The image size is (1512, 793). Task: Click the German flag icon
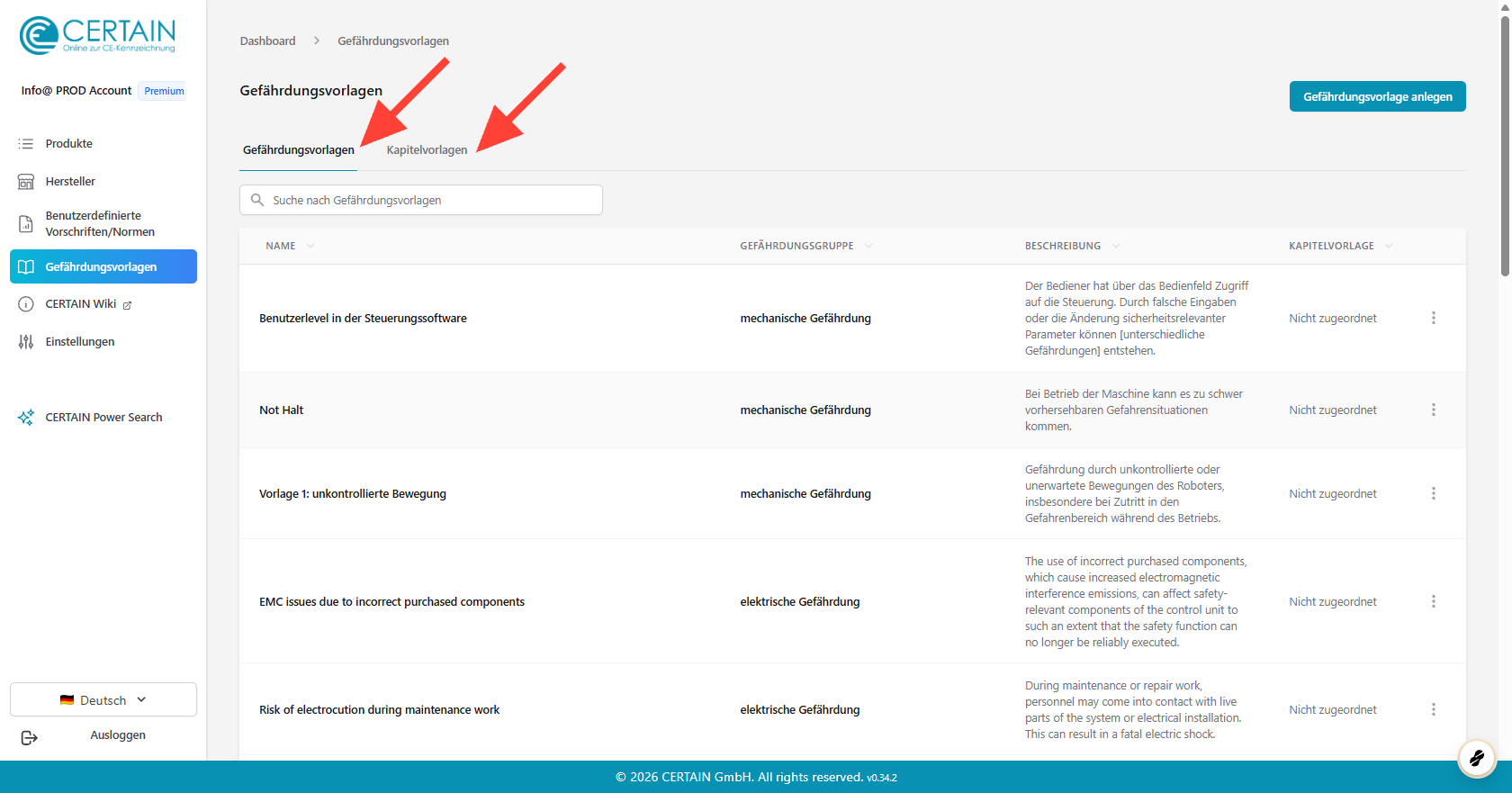point(67,700)
